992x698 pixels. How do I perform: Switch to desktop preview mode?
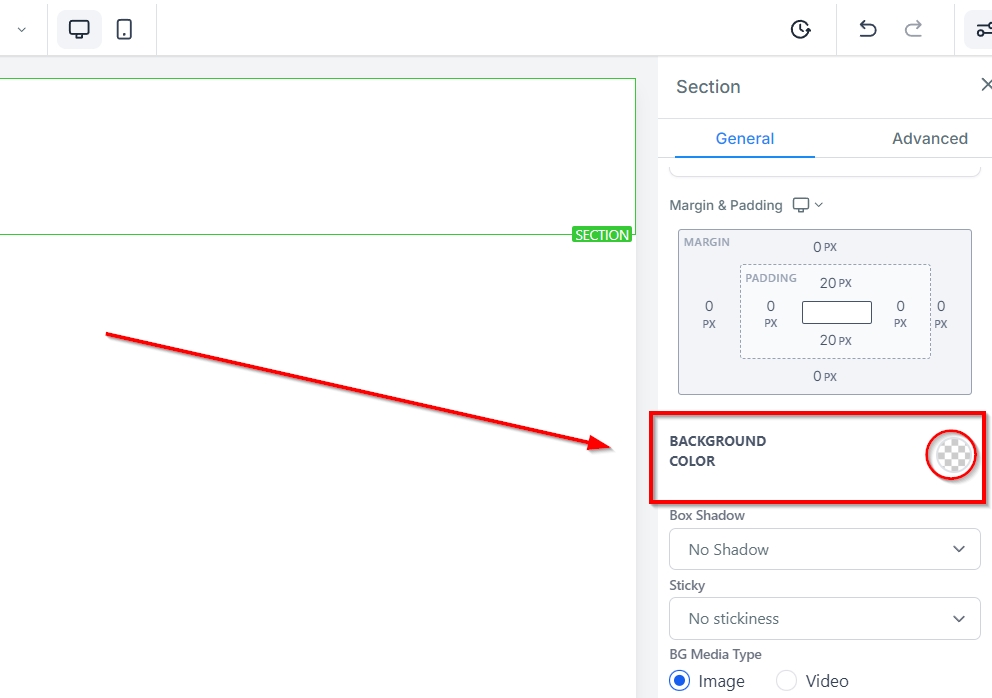coord(79,29)
